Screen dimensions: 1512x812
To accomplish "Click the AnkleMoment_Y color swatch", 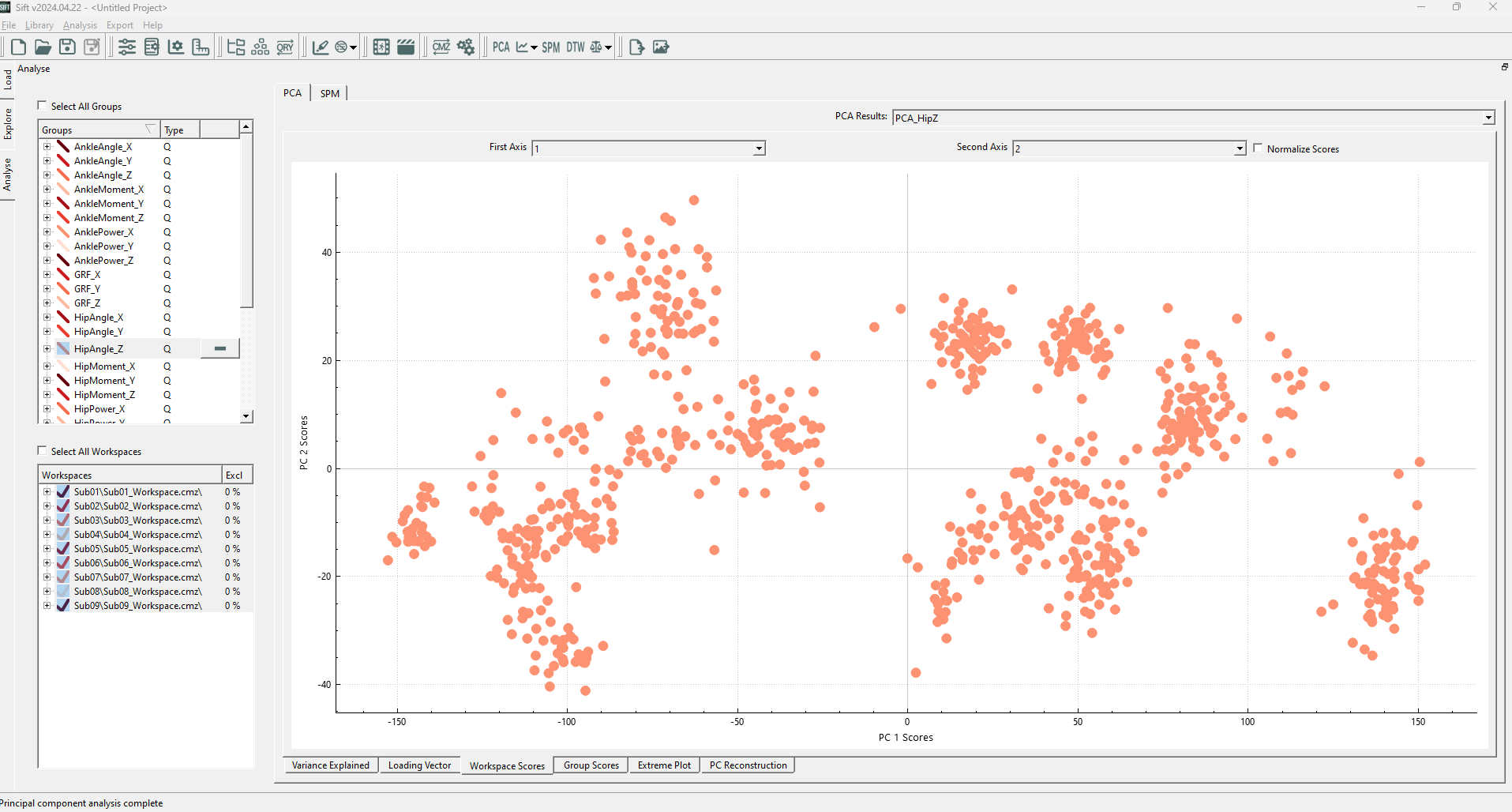I will (x=63, y=204).
